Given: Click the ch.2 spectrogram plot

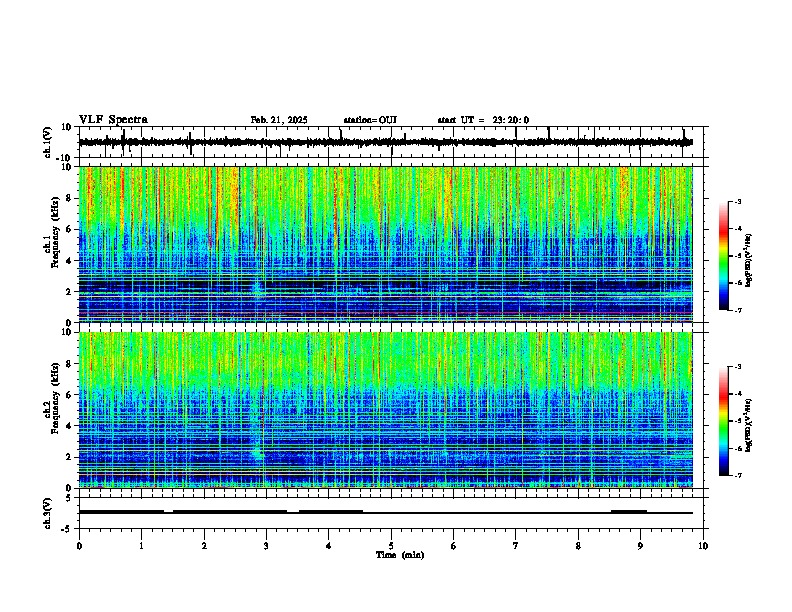Looking at the screenshot, I should (385, 410).
